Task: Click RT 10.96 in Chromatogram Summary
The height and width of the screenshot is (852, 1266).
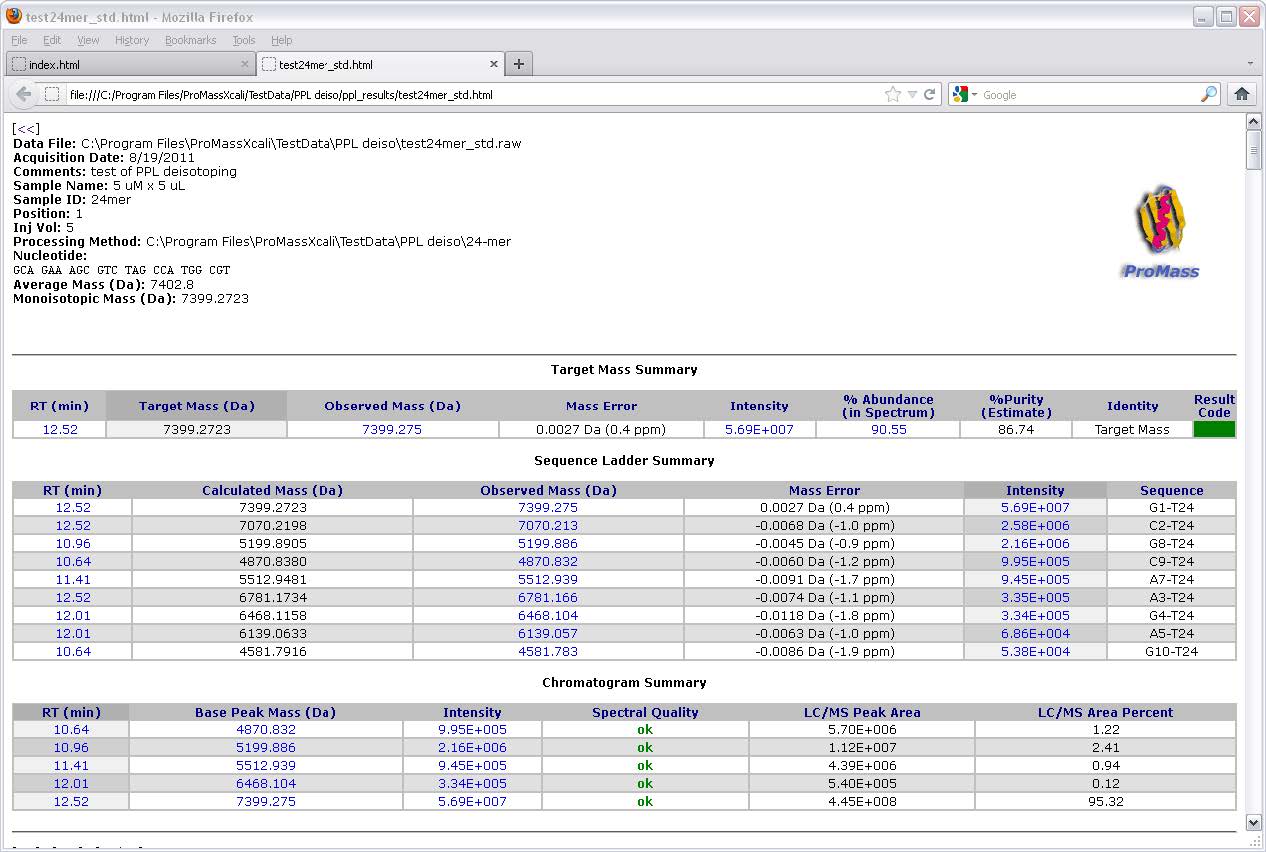Action: [x=71, y=747]
